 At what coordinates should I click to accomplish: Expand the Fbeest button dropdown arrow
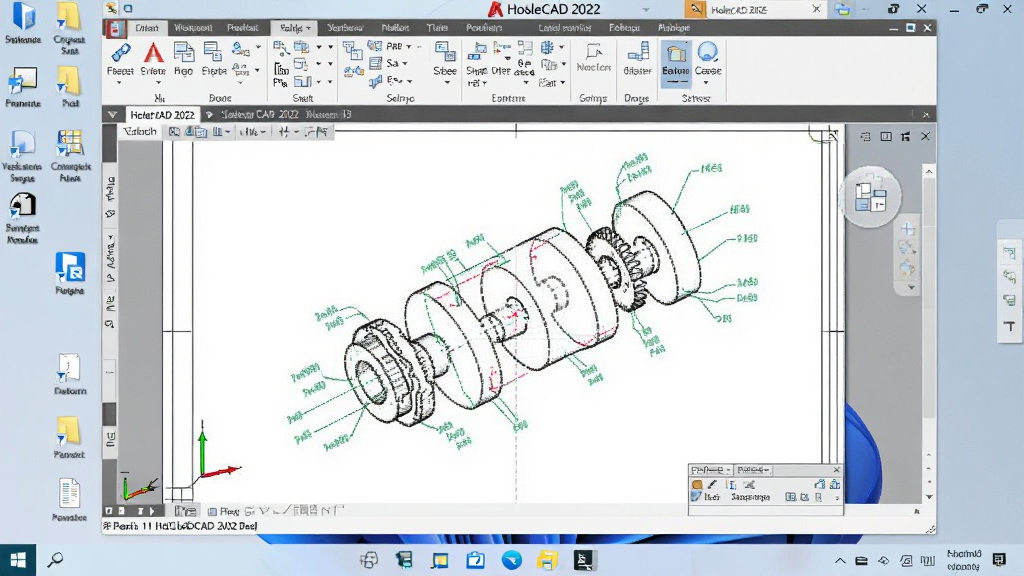pyautogui.click(x=120, y=83)
